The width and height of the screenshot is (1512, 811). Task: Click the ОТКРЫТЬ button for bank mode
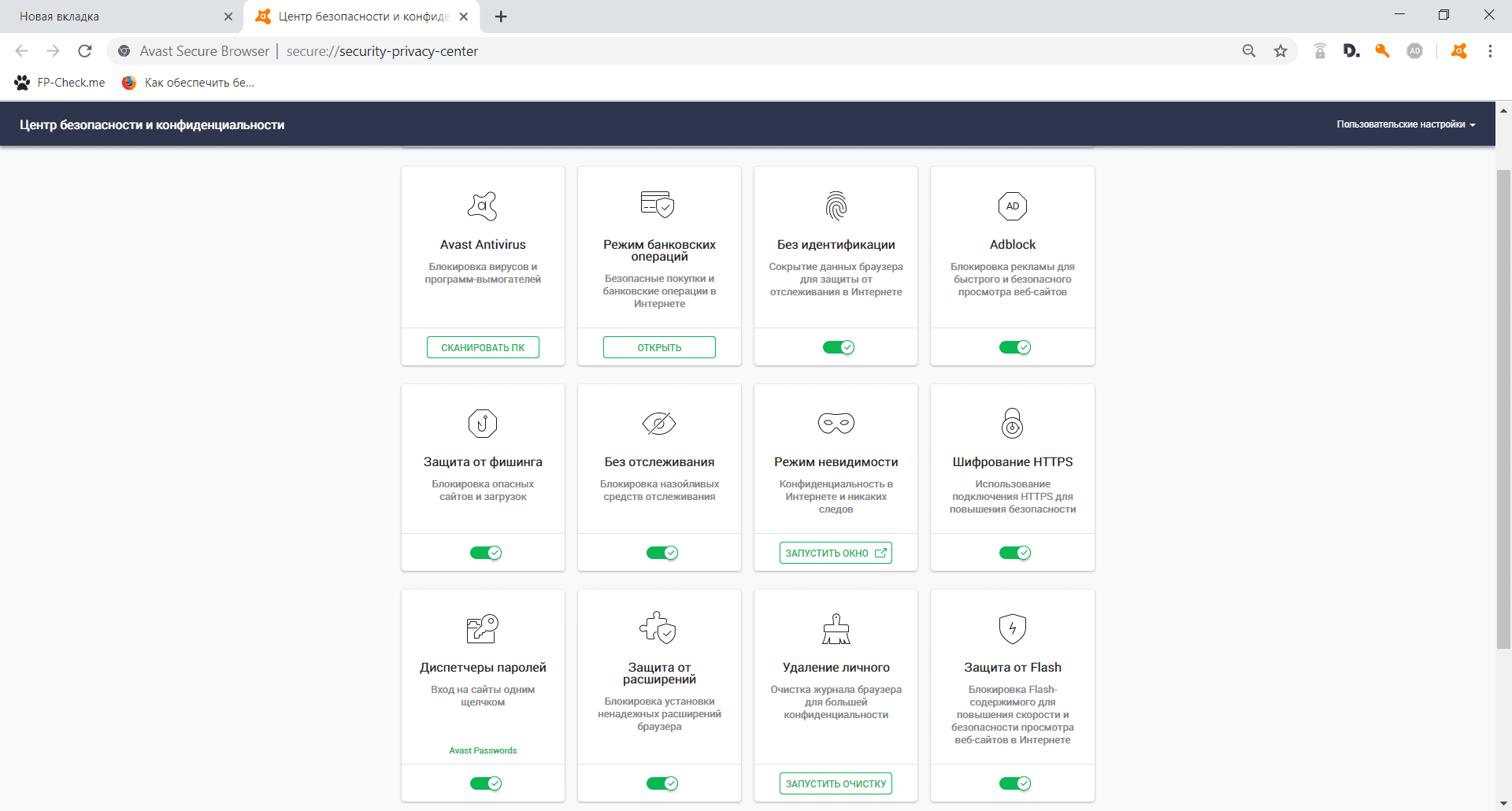click(659, 347)
